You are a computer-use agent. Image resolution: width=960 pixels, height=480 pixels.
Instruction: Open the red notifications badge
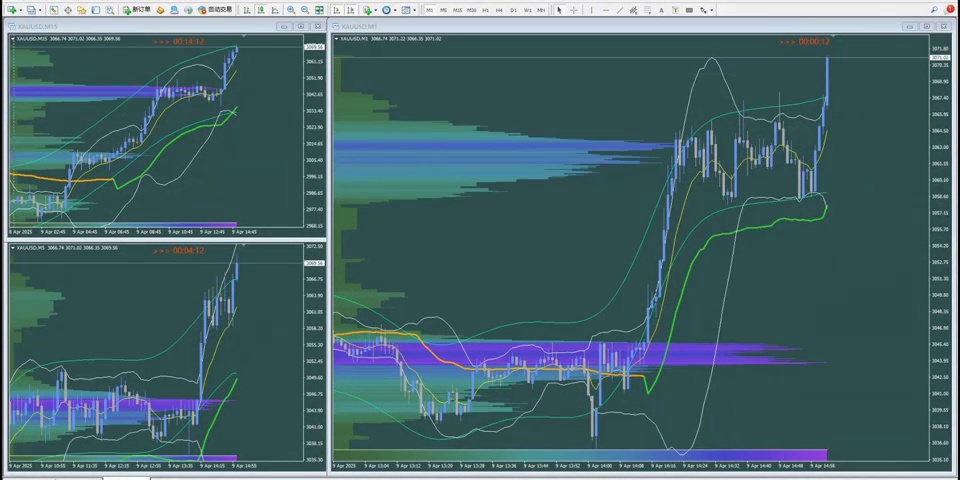(x=950, y=9)
